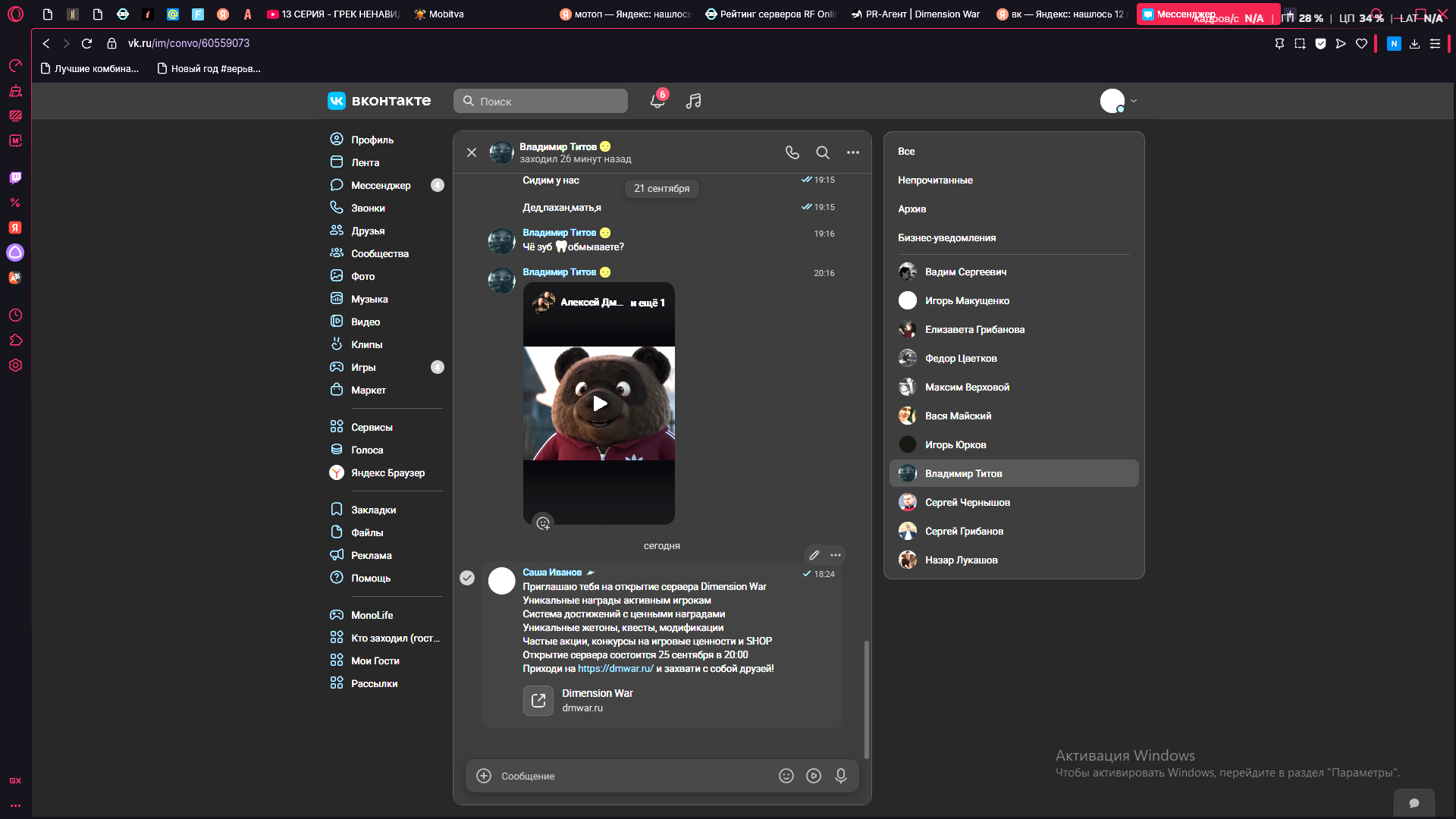The height and width of the screenshot is (819, 1456).
Task: Record a voice message with microphone
Action: (x=841, y=776)
